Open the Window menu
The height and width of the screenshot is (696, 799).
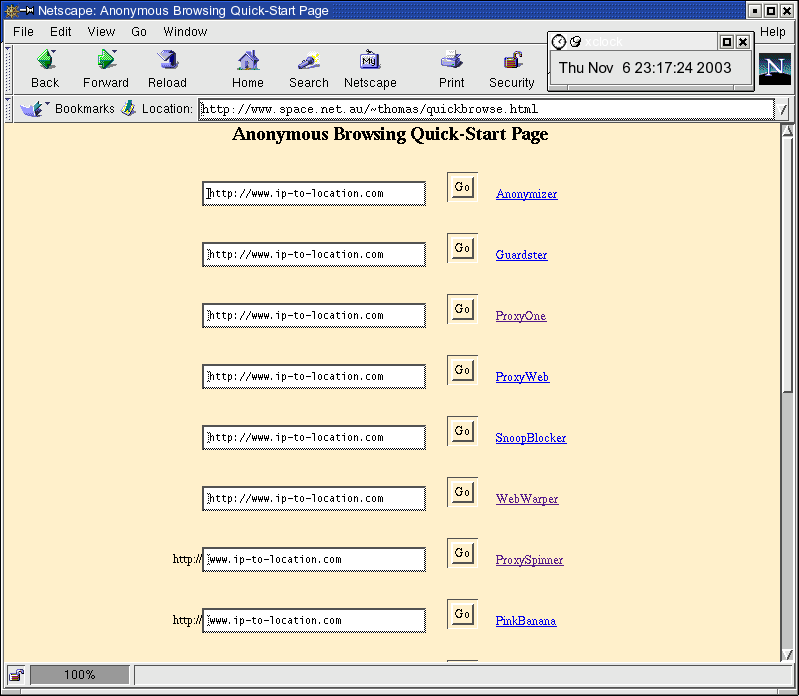point(185,32)
